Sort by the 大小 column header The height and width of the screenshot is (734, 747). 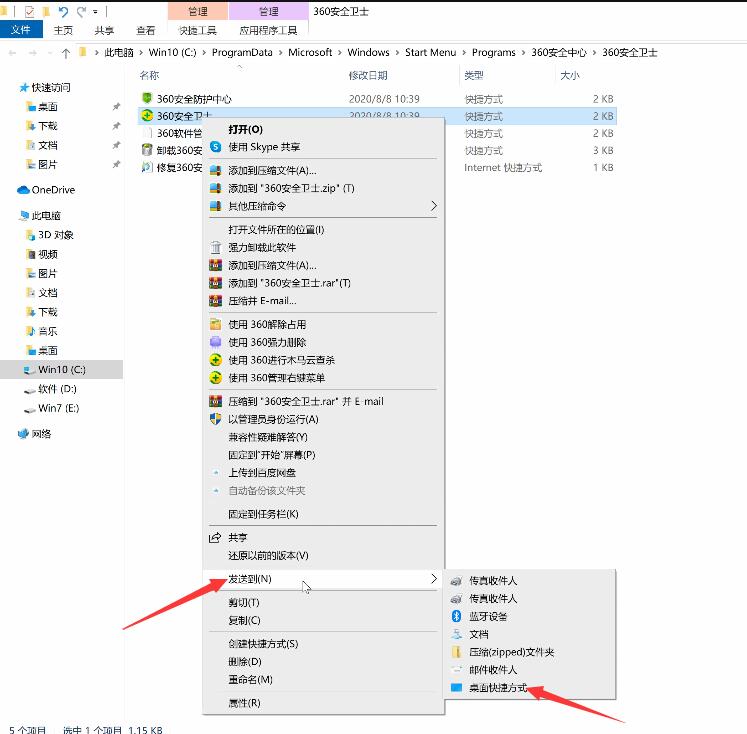(570, 75)
